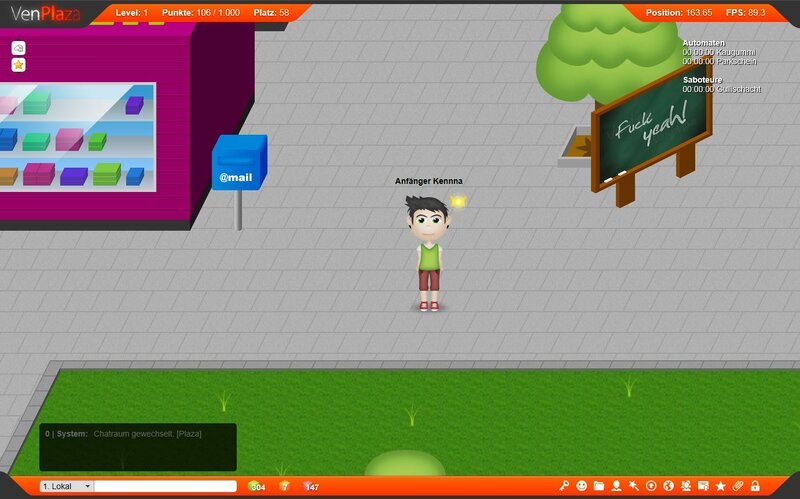Click the green cube currency counter 304
Screen dimensions: 800x499
(257, 486)
